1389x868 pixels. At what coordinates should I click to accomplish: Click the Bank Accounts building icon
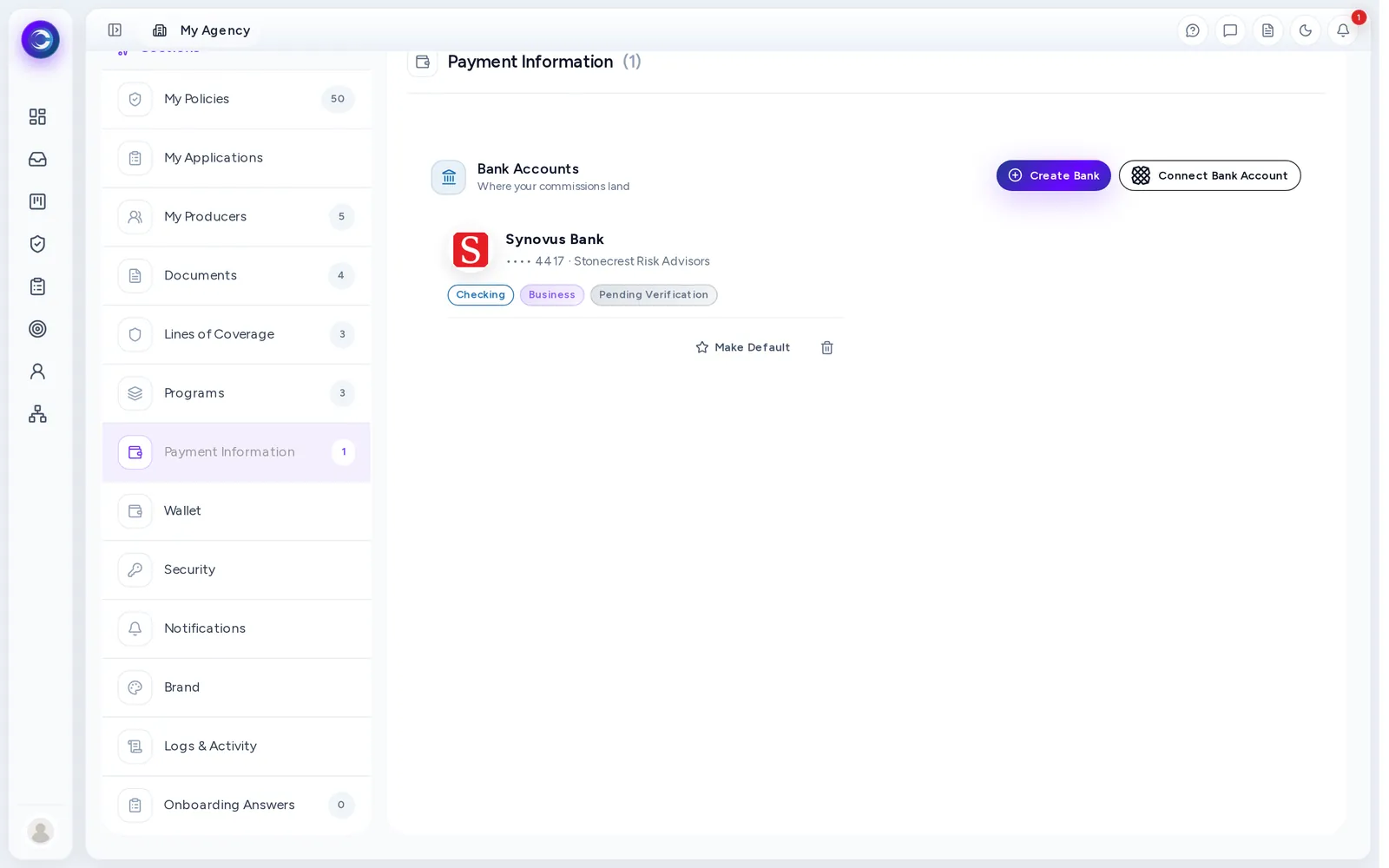point(449,177)
